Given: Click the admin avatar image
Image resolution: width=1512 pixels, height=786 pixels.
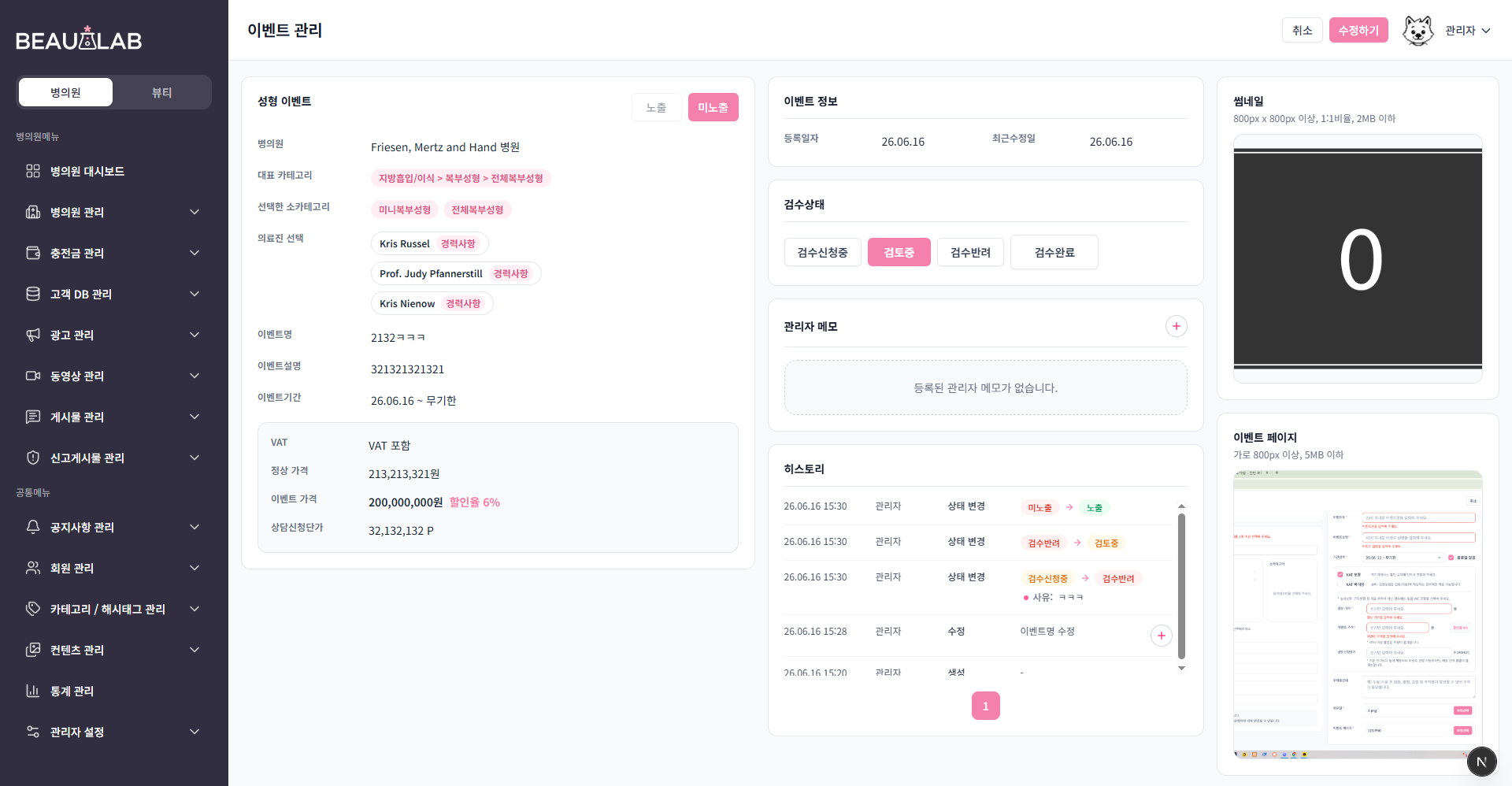Looking at the screenshot, I should coord(1418,31).
